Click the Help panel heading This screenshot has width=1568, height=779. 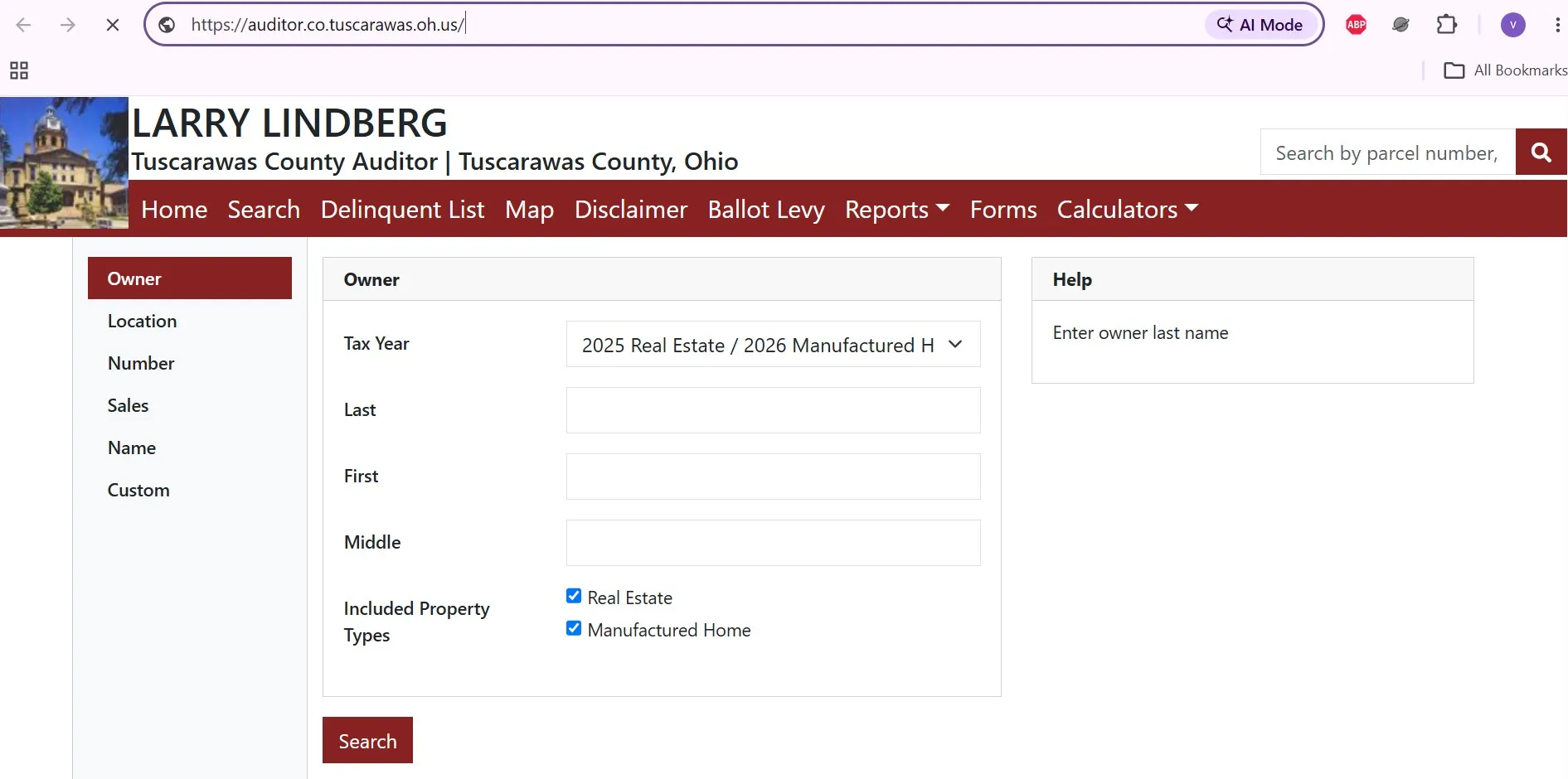coord(1072,279)
